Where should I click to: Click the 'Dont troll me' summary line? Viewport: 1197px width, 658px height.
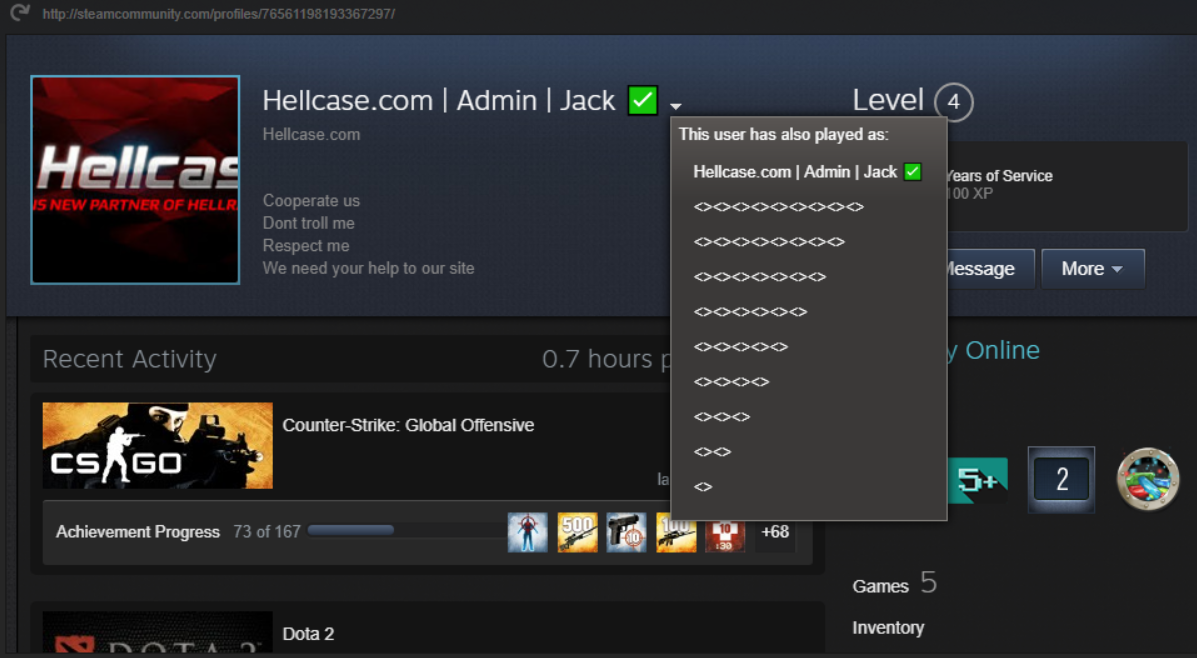pos(308,223)
